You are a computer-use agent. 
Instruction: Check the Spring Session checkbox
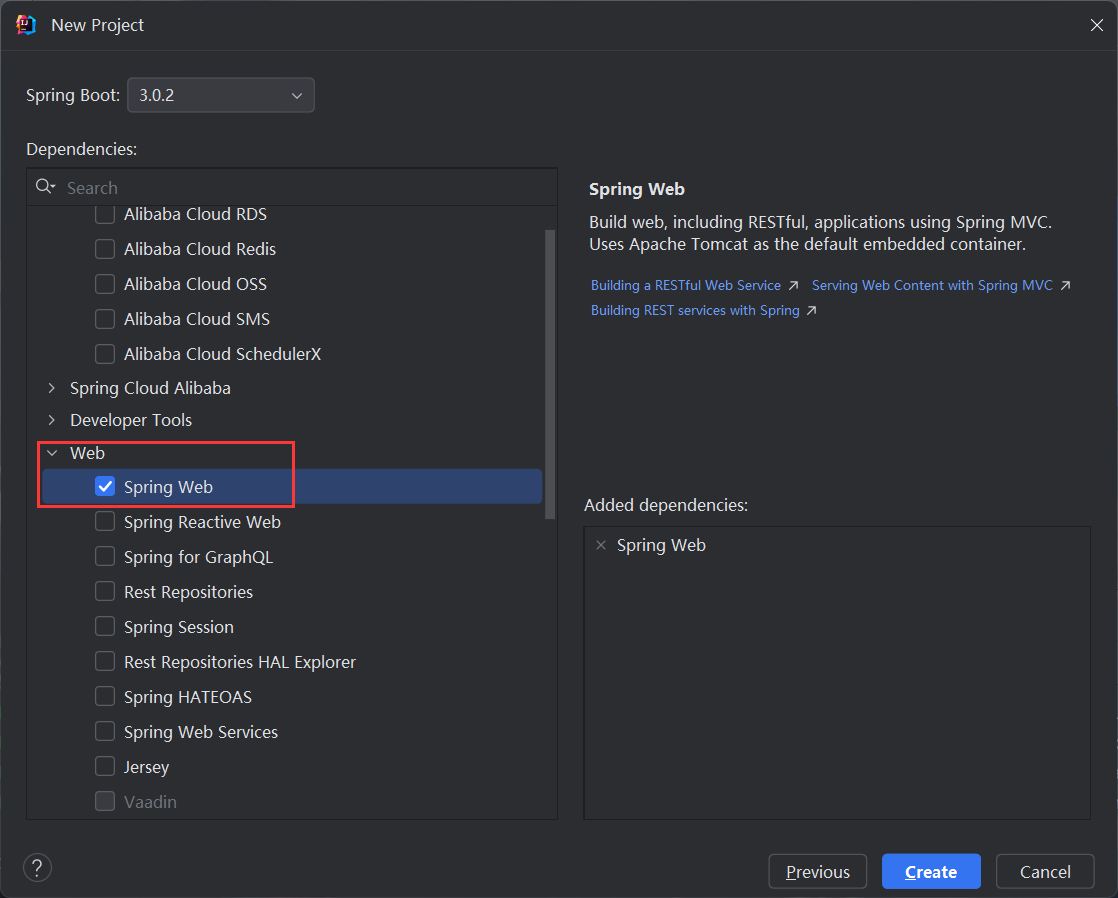pos(105,627)
